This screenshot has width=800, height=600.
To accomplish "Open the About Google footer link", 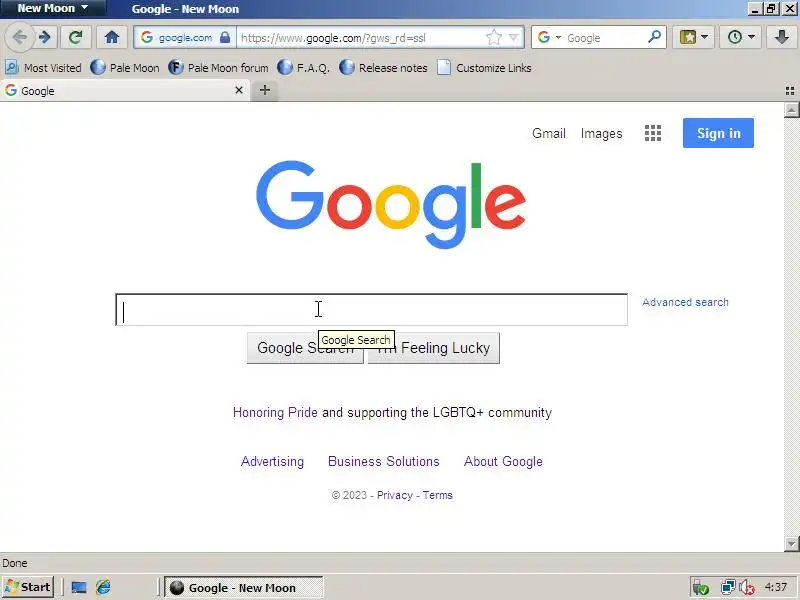I will [x=503, y=461].
